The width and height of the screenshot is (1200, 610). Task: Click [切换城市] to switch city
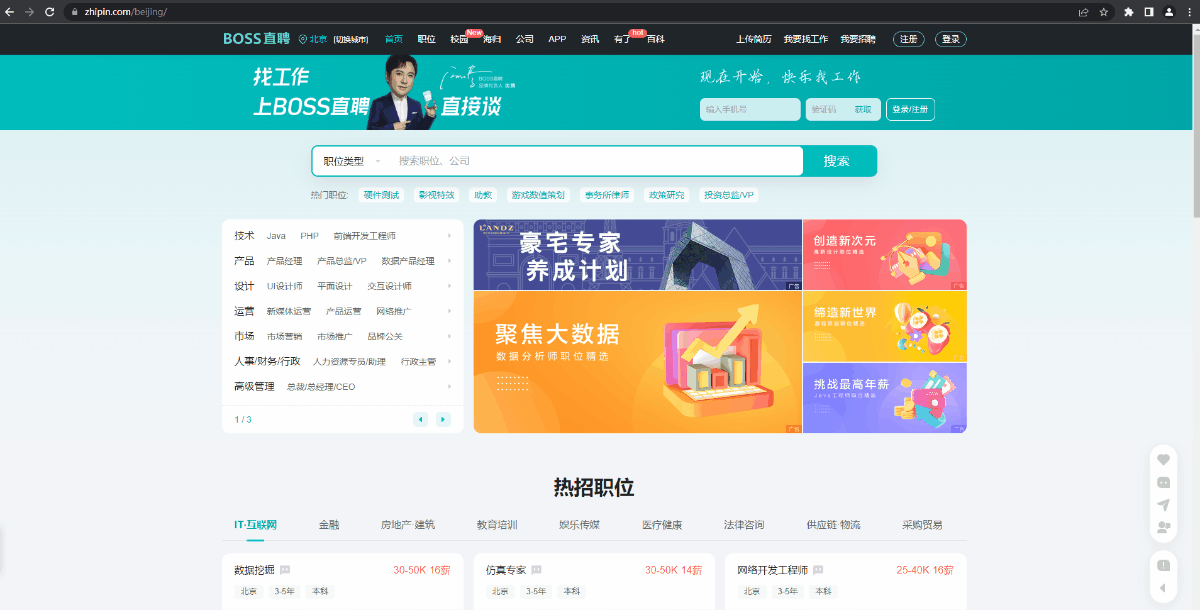[x=351, y=40]
